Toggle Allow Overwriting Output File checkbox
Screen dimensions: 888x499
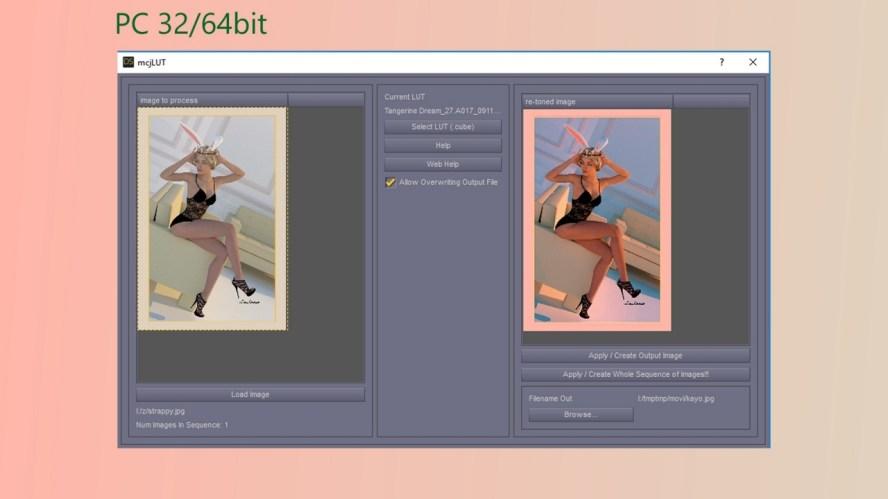390,182
